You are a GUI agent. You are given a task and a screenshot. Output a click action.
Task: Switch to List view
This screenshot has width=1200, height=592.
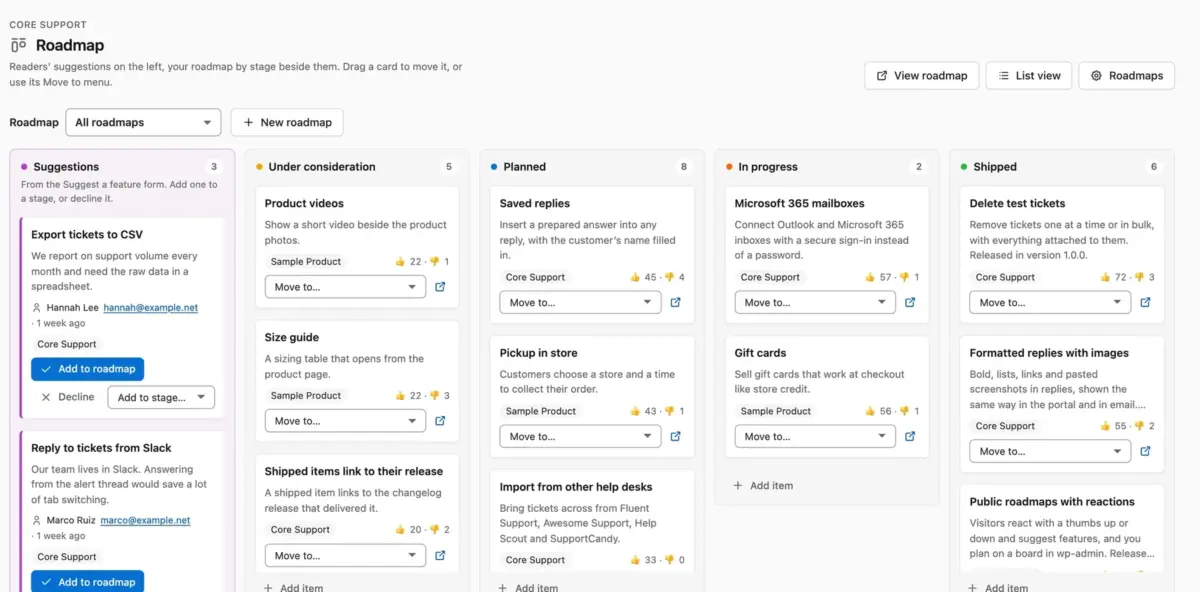[x=1029, y=76]
